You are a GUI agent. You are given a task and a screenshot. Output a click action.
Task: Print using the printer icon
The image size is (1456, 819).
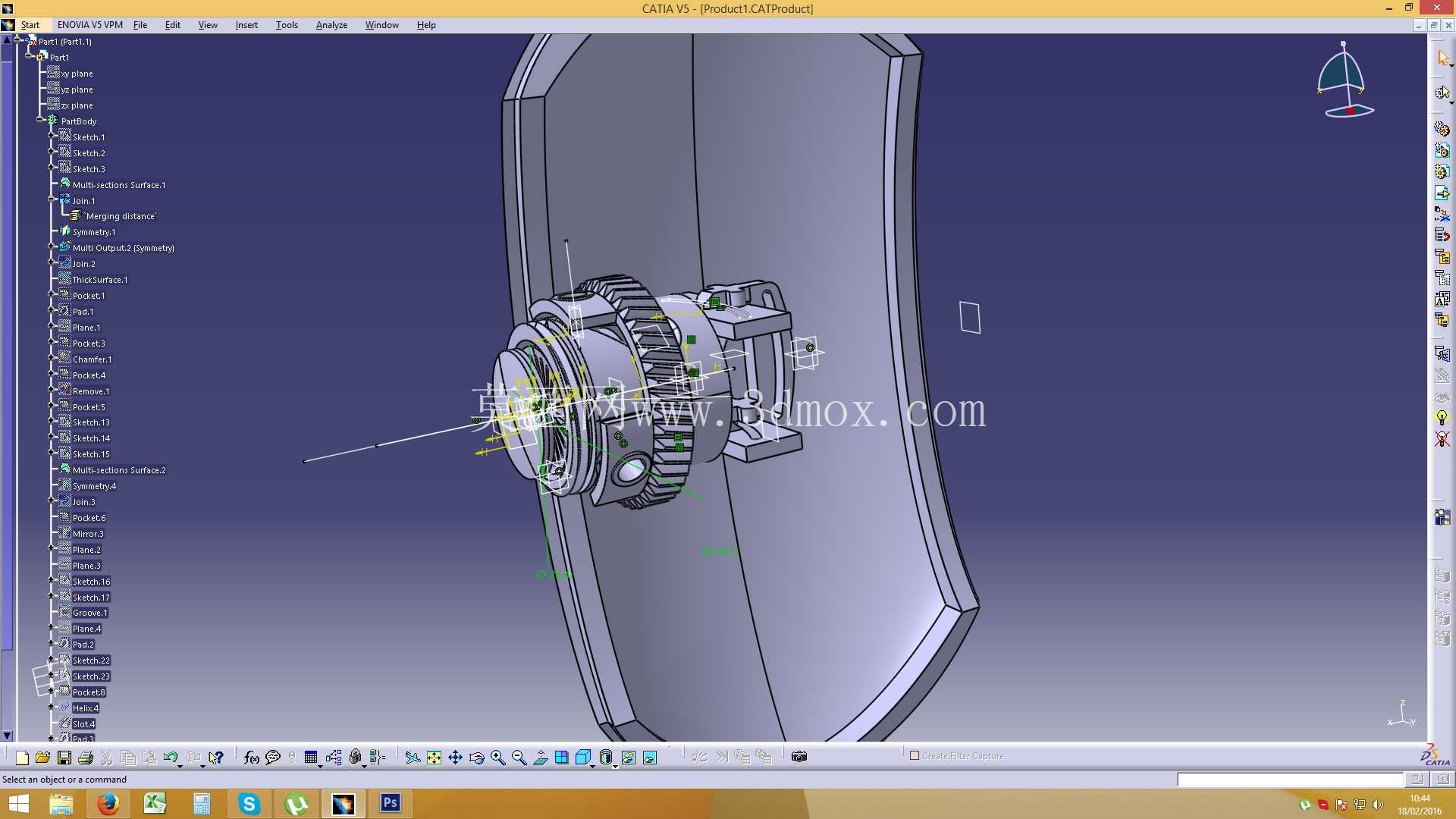(86, 757)
